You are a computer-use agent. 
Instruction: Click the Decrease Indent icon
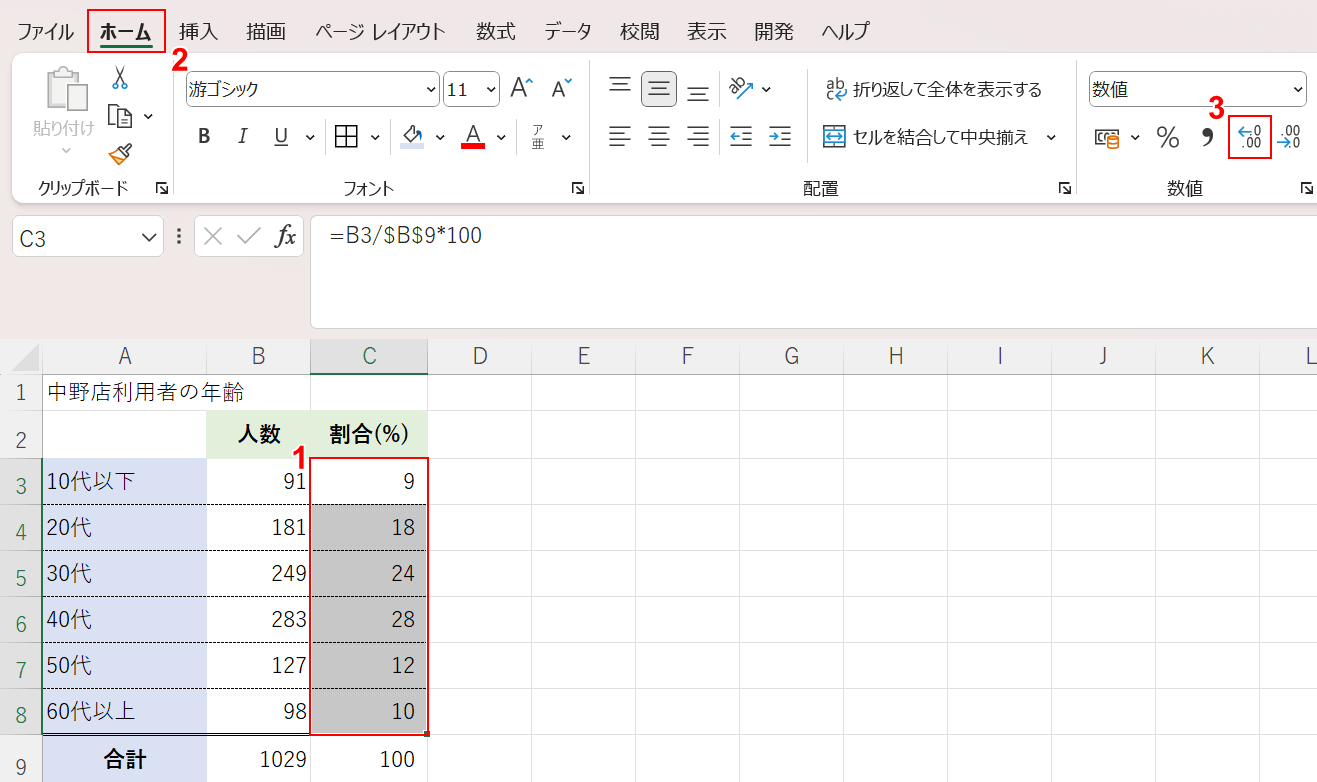click(x=741, y=136)
